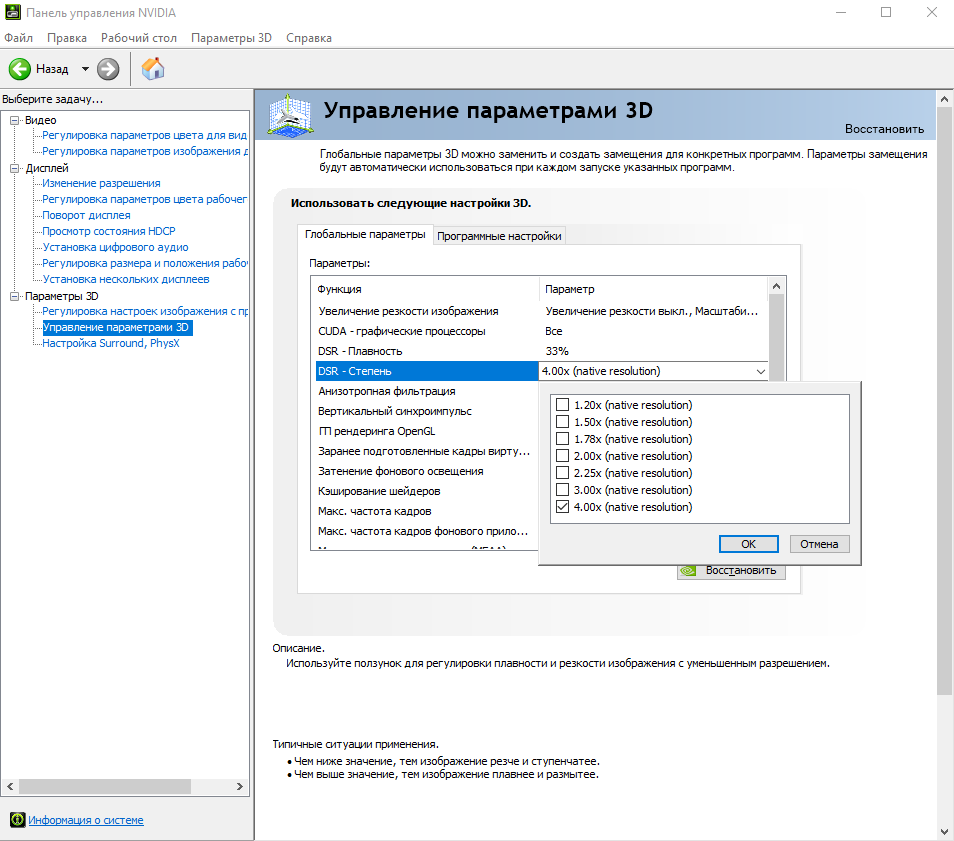Image resolution: width=954 pixels, height=841 pixels.
Task: Open Установка нескольких дисплеев task
Action: [x=126, y=279]
